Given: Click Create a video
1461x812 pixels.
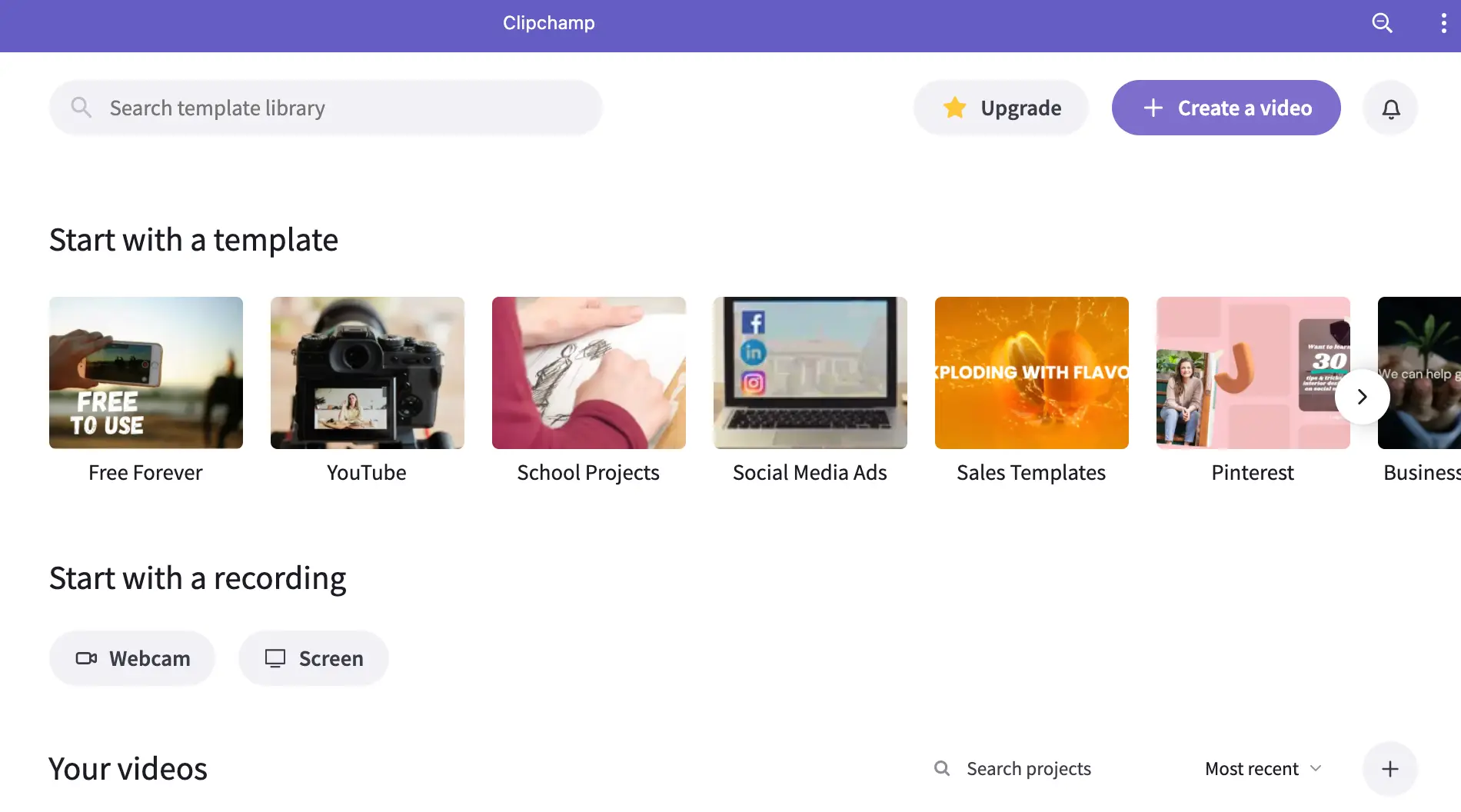Looking at the screenshot, I should click(1226, 108).
